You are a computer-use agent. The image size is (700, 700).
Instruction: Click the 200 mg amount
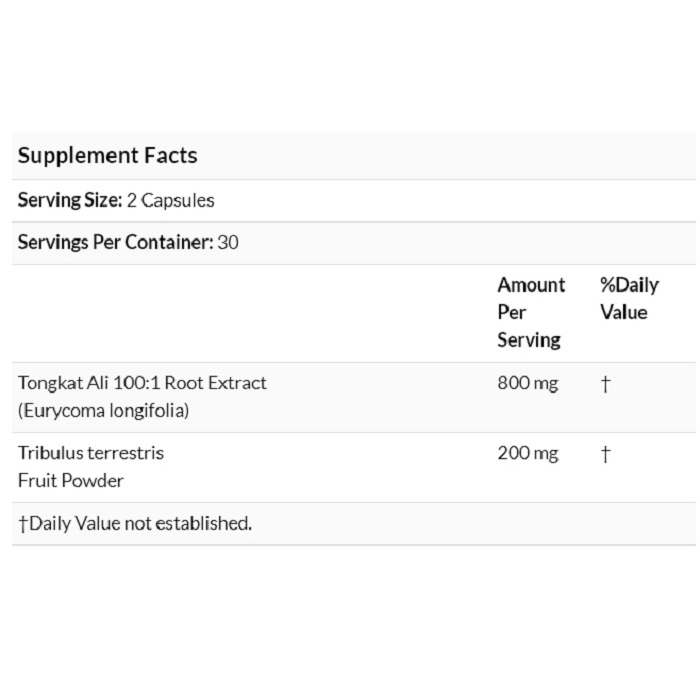tap(528, 454)
